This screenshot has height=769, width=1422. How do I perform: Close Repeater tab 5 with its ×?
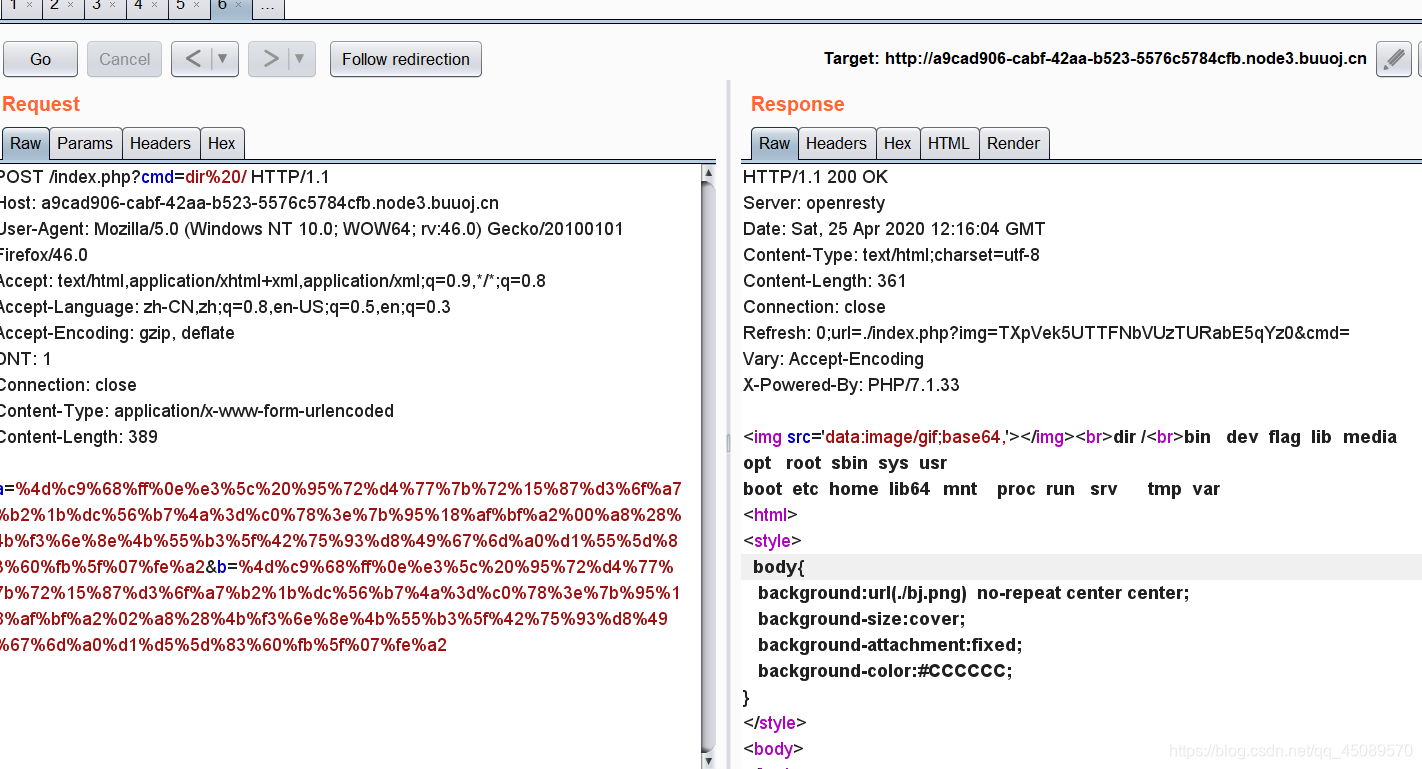click(x=196, y=5)
